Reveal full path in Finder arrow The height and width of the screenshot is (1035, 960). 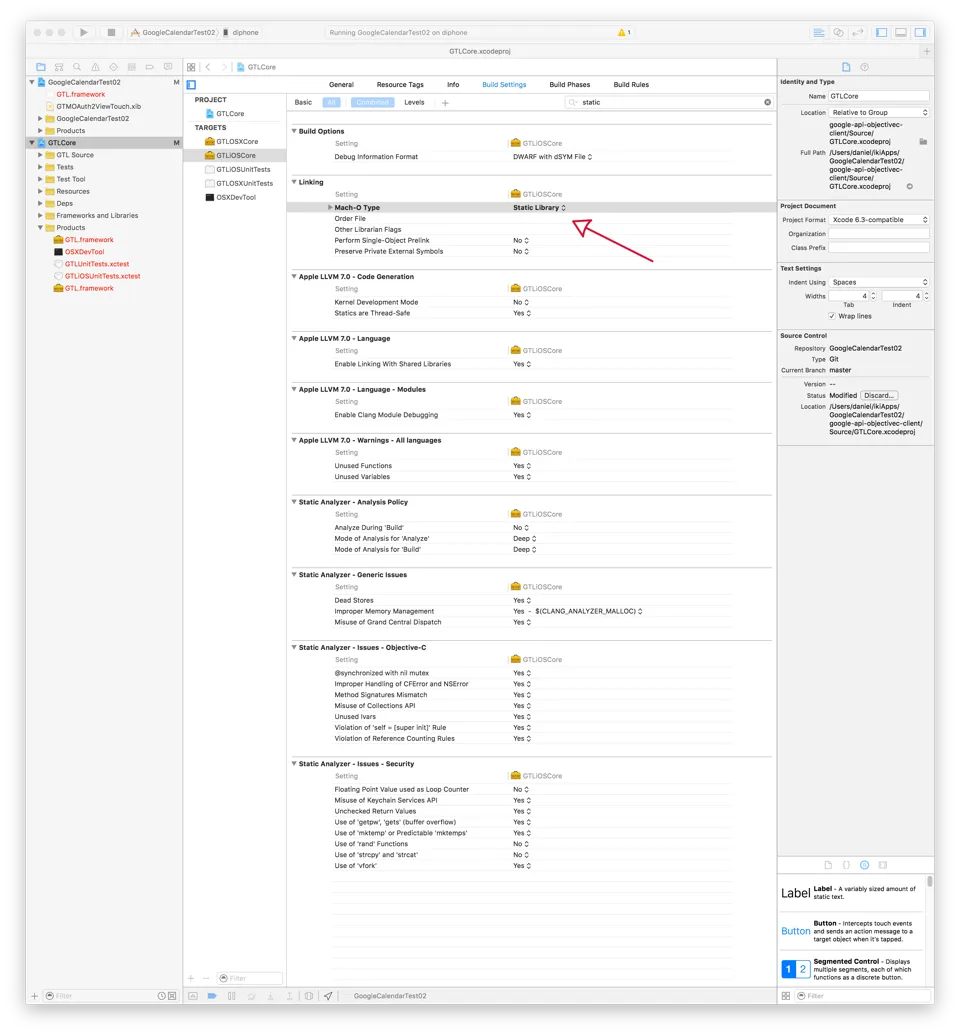tap(909, 186)
